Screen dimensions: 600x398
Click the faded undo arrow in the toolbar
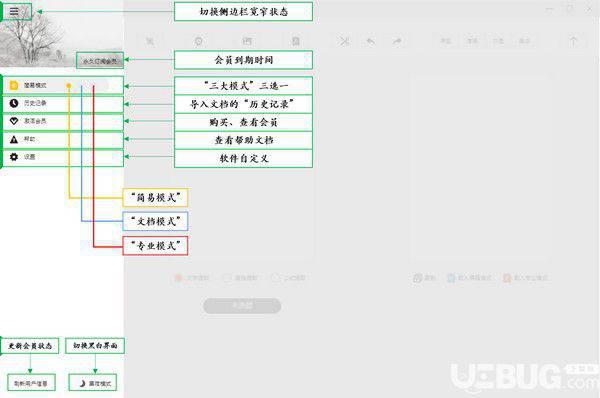pos(370,41)
